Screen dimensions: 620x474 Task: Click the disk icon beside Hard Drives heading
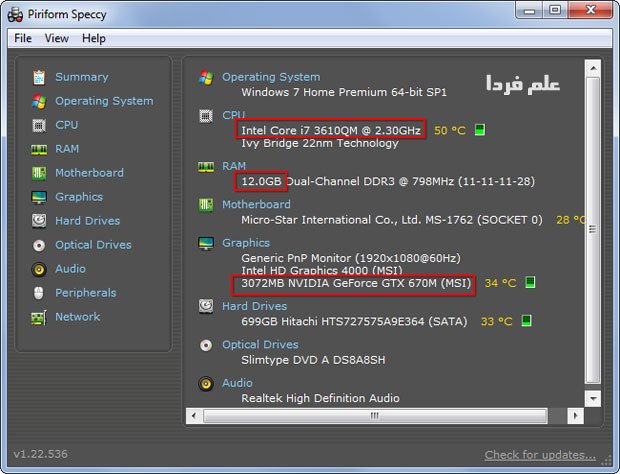click(x=206, y=306)
